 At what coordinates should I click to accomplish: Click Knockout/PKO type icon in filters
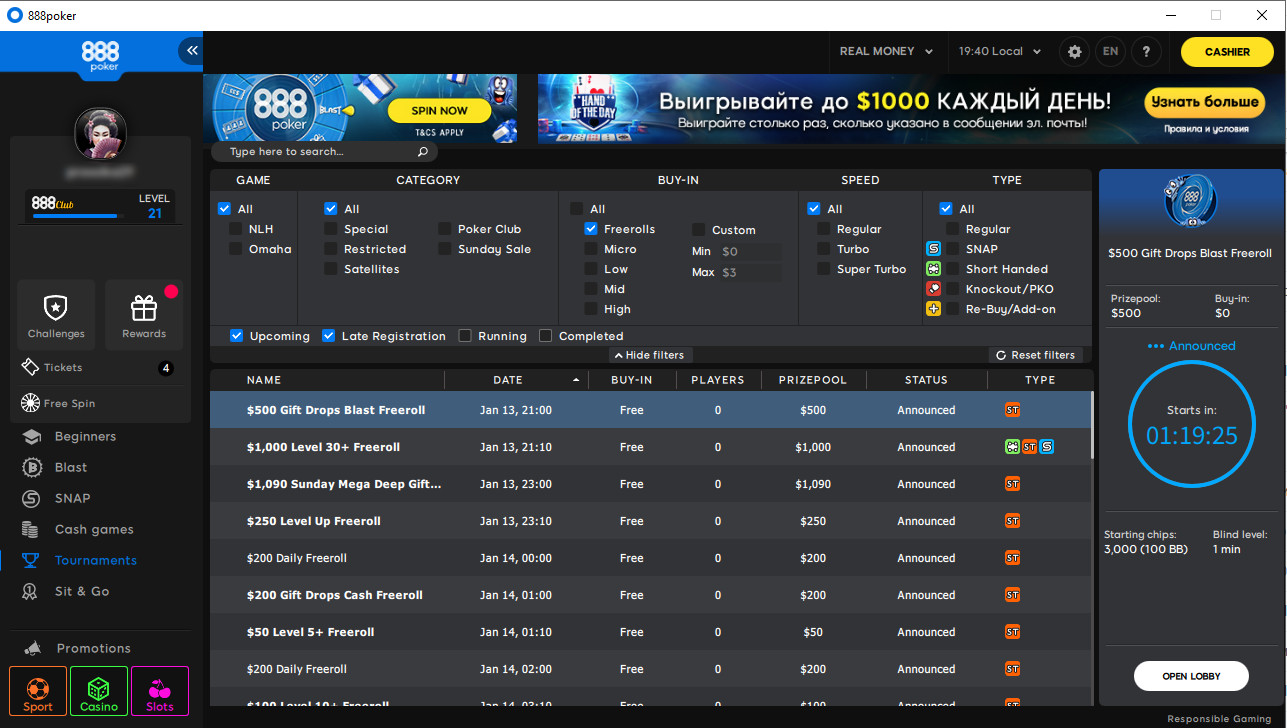(x=934, y=289)
